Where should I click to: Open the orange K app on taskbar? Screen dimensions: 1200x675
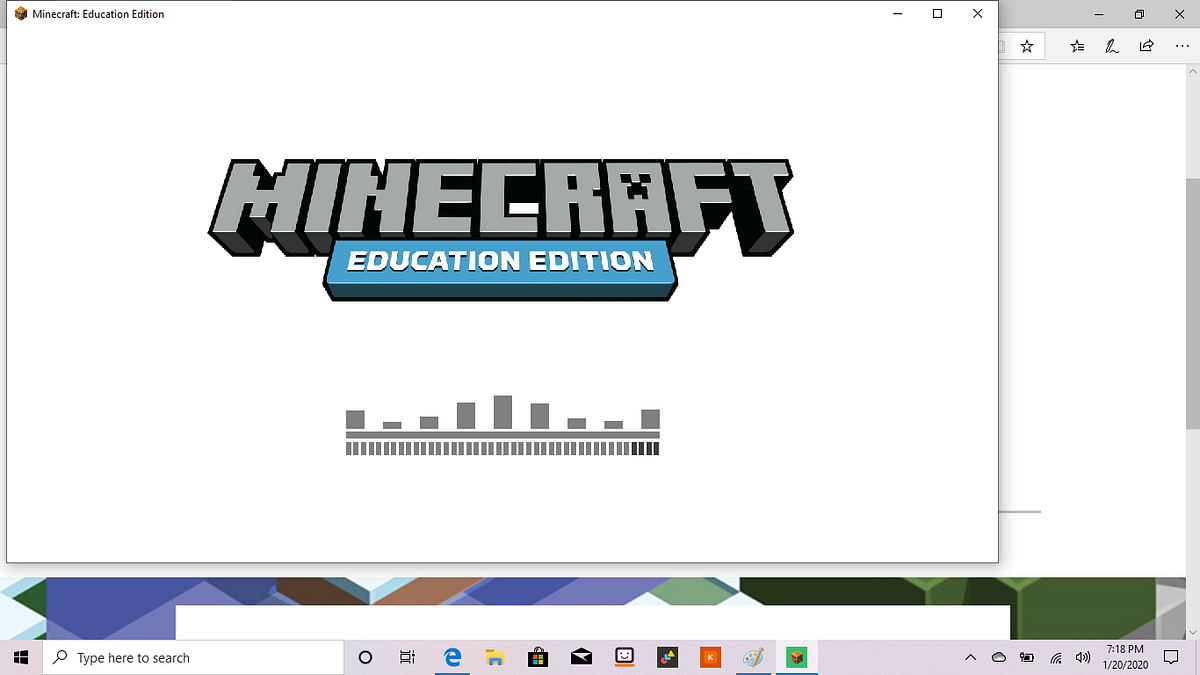tap(711, 657)
